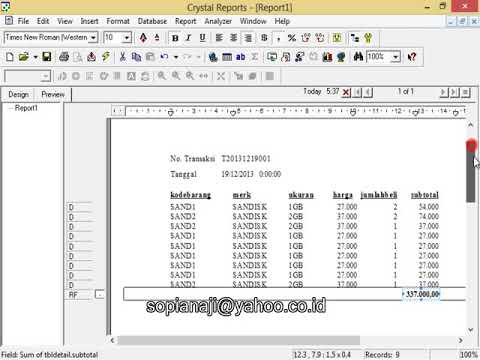This screenshot has height=360, width=480.
Task: Create a new report with New icon
Action: 10,57
